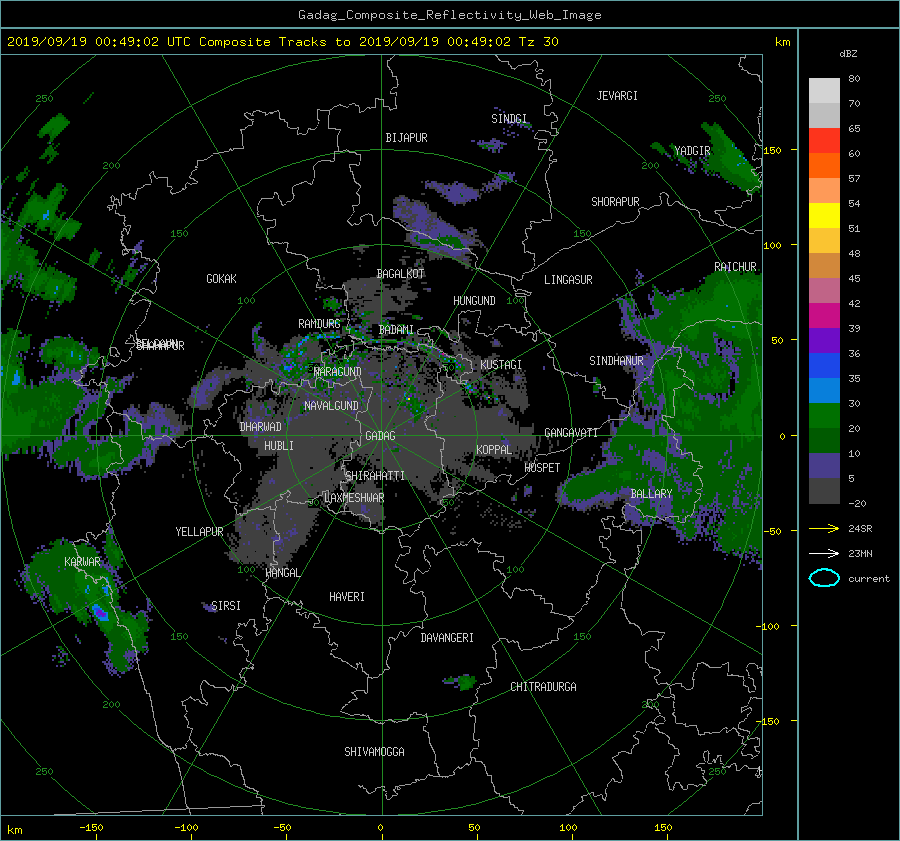900x841 pixels.
Task: Select the RAMDURG place label
Action: pyautogui.click(x=319, y=324)
